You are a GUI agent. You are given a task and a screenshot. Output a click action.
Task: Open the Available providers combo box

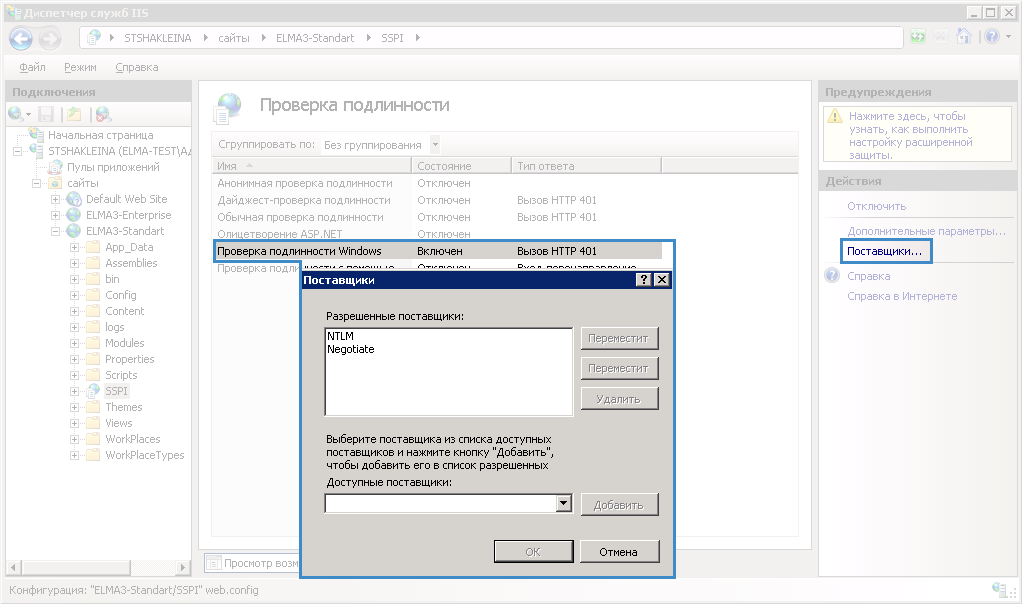point(563,504)
